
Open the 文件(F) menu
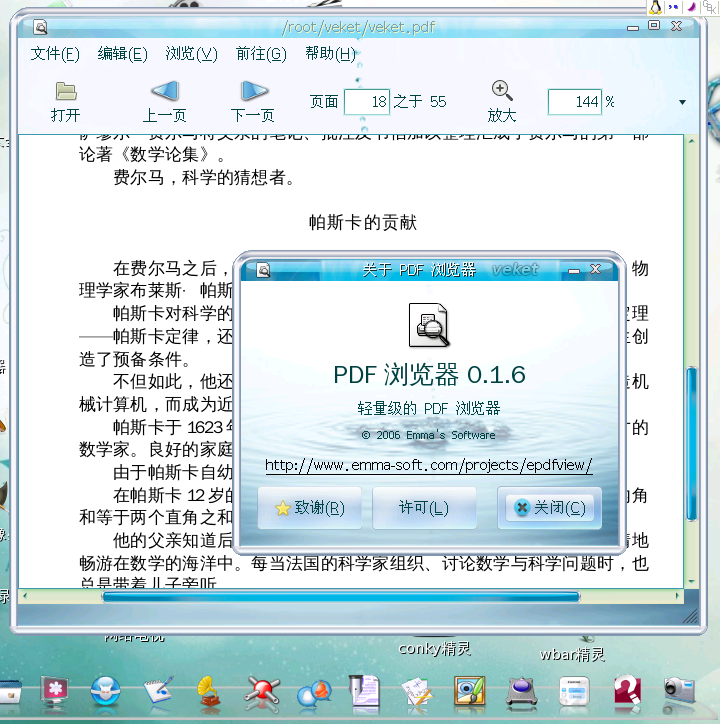point(55,54)
